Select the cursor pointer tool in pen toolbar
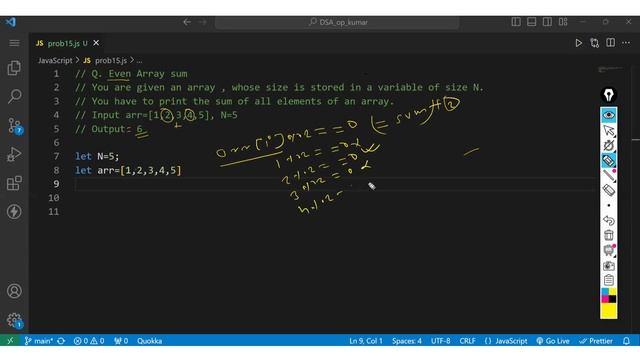The height and width of the screenshot is (360, 640). pos(609,131)
